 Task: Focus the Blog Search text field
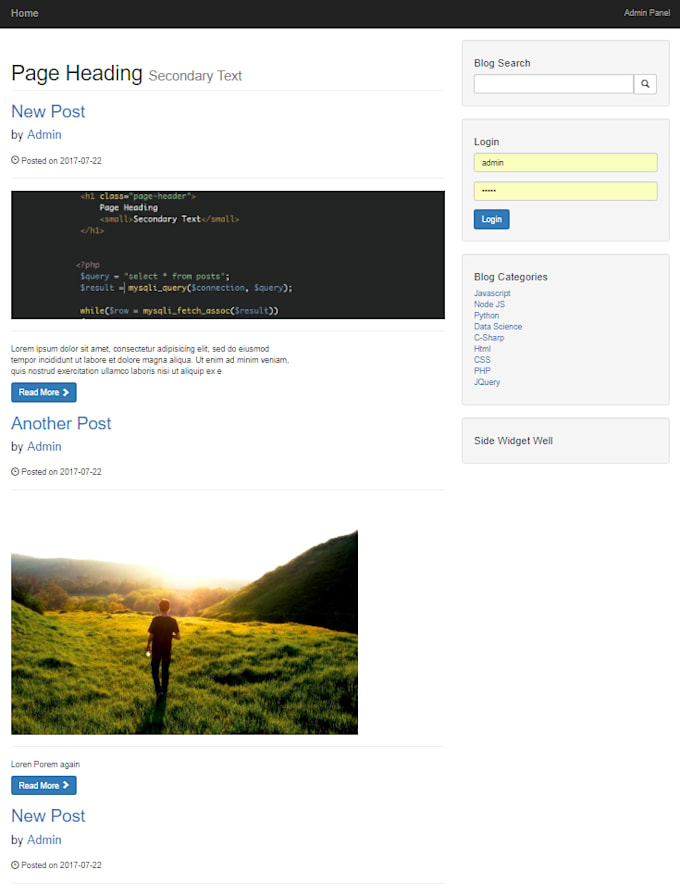click(553, 84)
